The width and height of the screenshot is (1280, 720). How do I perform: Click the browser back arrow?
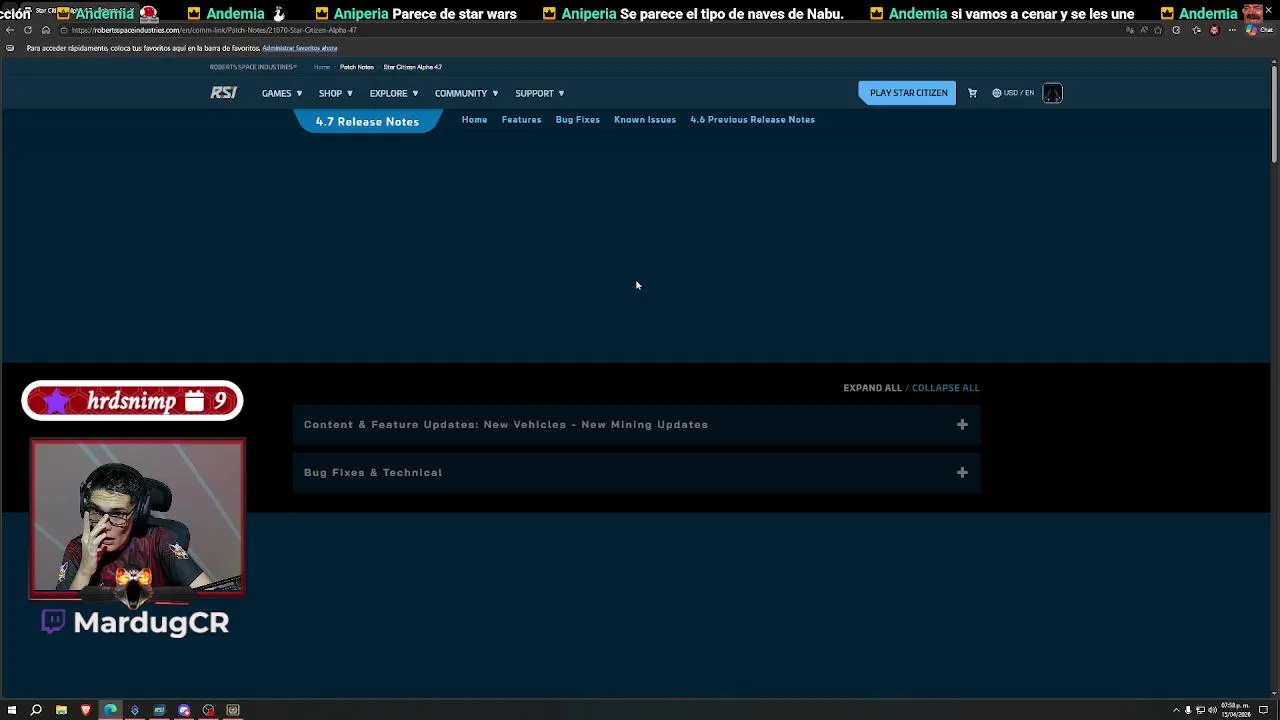(9, 30)
